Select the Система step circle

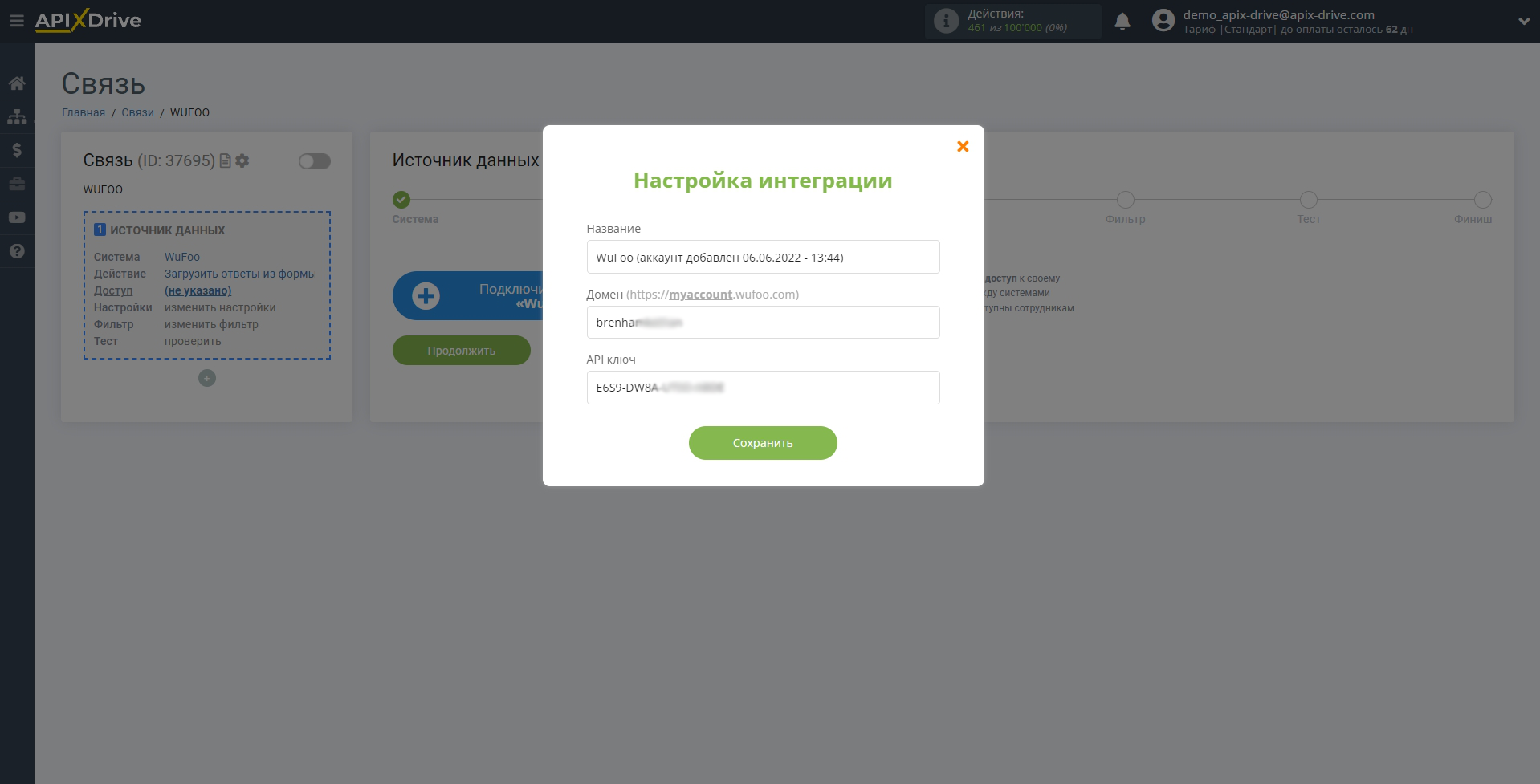(x=401, y=200)
